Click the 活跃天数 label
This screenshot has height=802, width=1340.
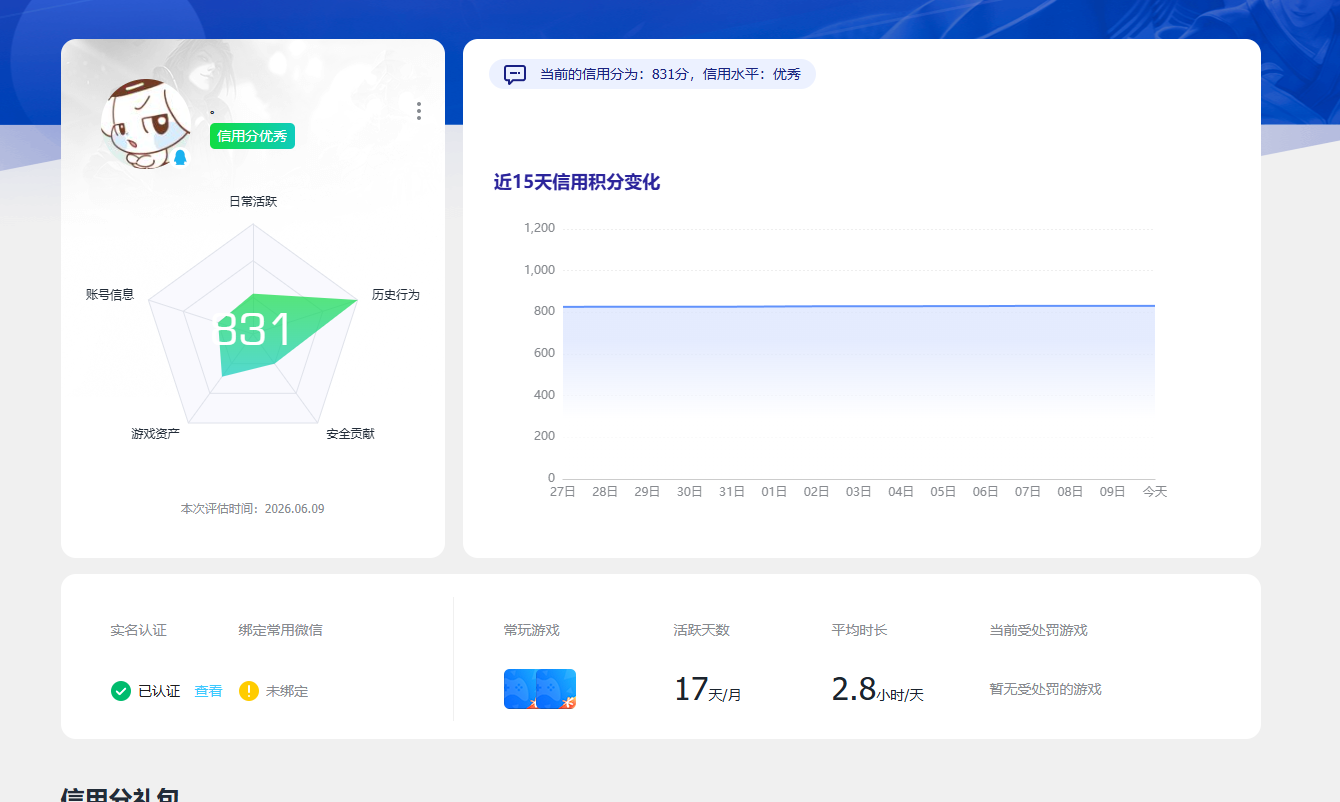click(701, 630)
